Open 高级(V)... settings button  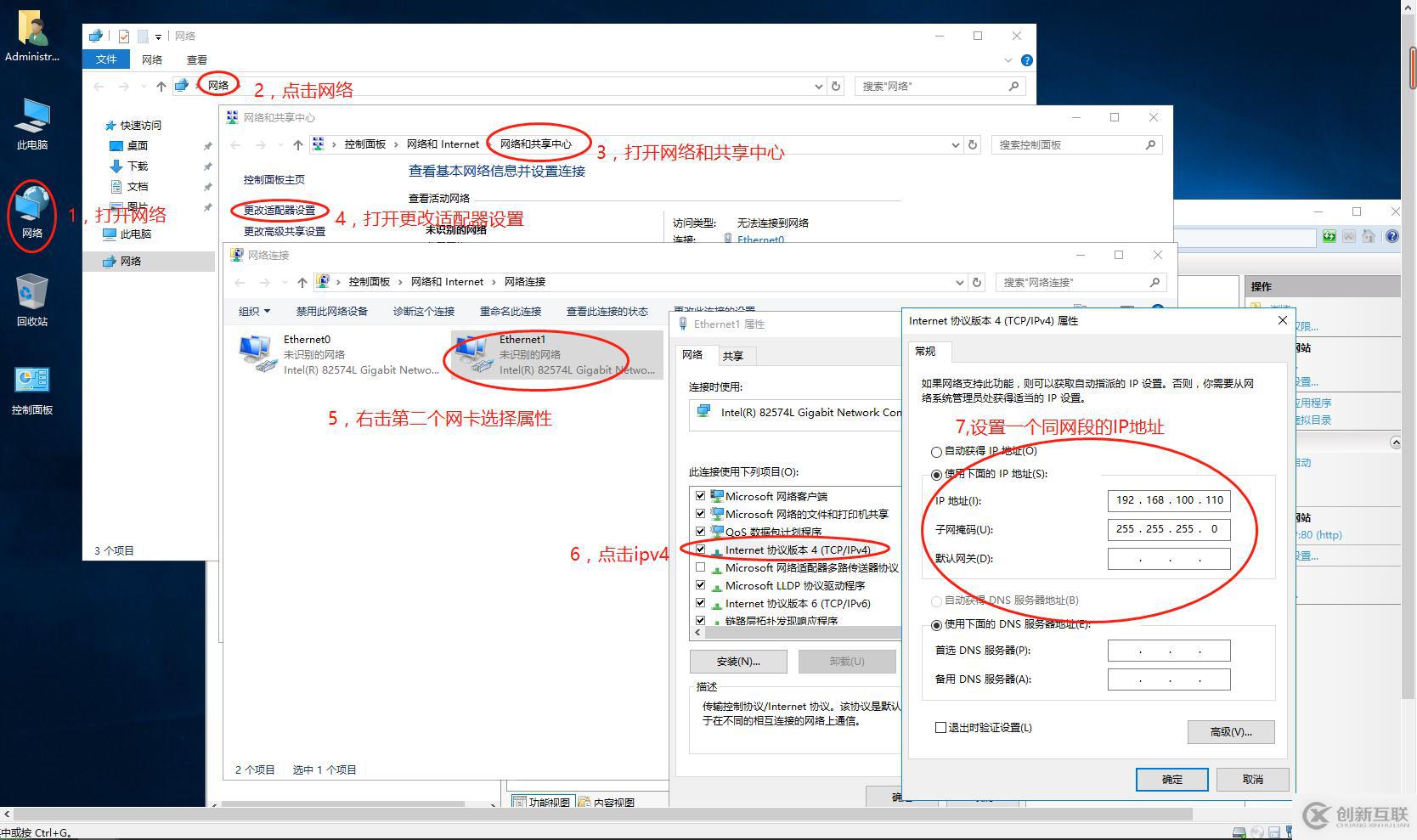1231,731
